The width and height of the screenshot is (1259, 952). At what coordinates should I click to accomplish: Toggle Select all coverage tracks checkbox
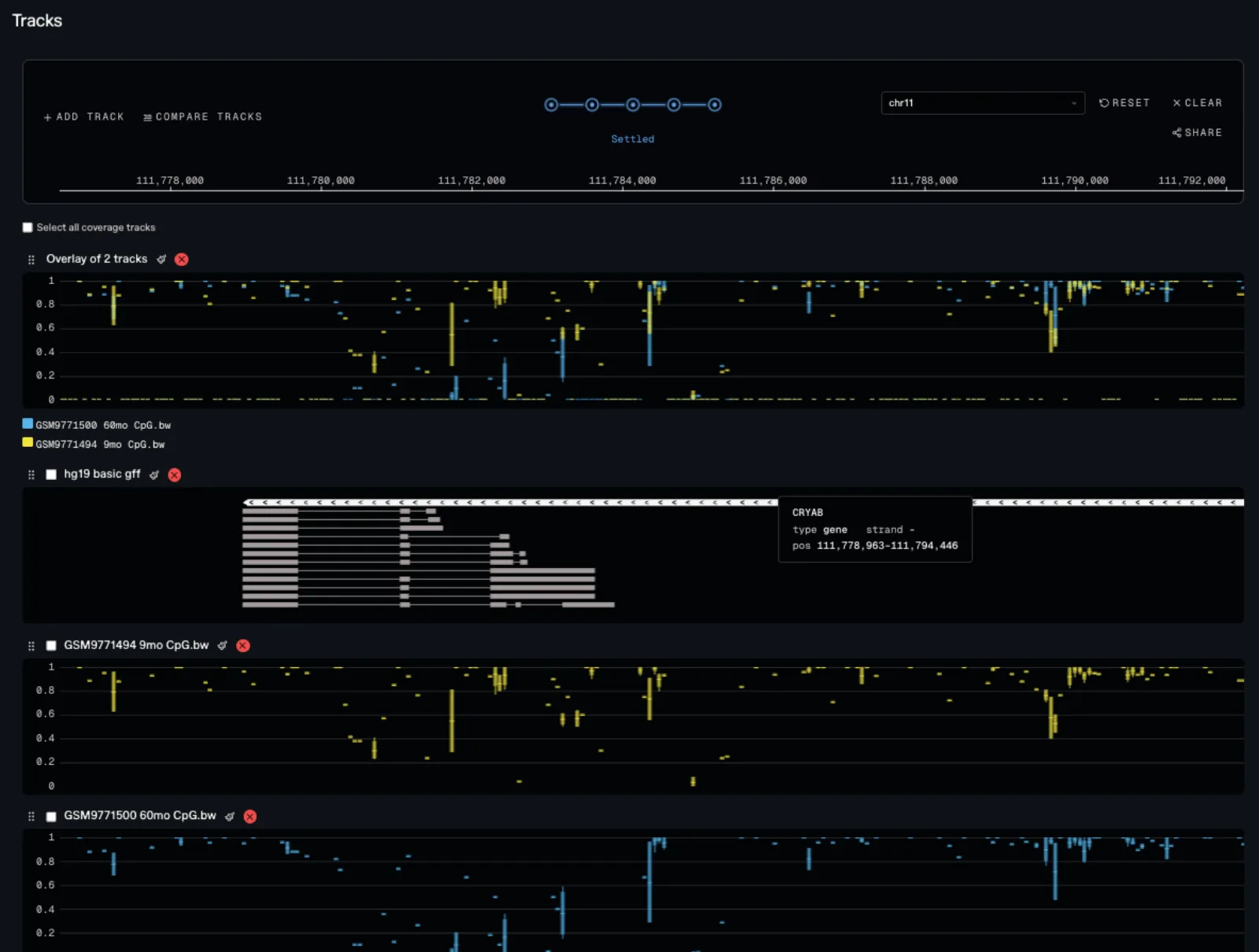pyautogui.click(x=28, y=227)
